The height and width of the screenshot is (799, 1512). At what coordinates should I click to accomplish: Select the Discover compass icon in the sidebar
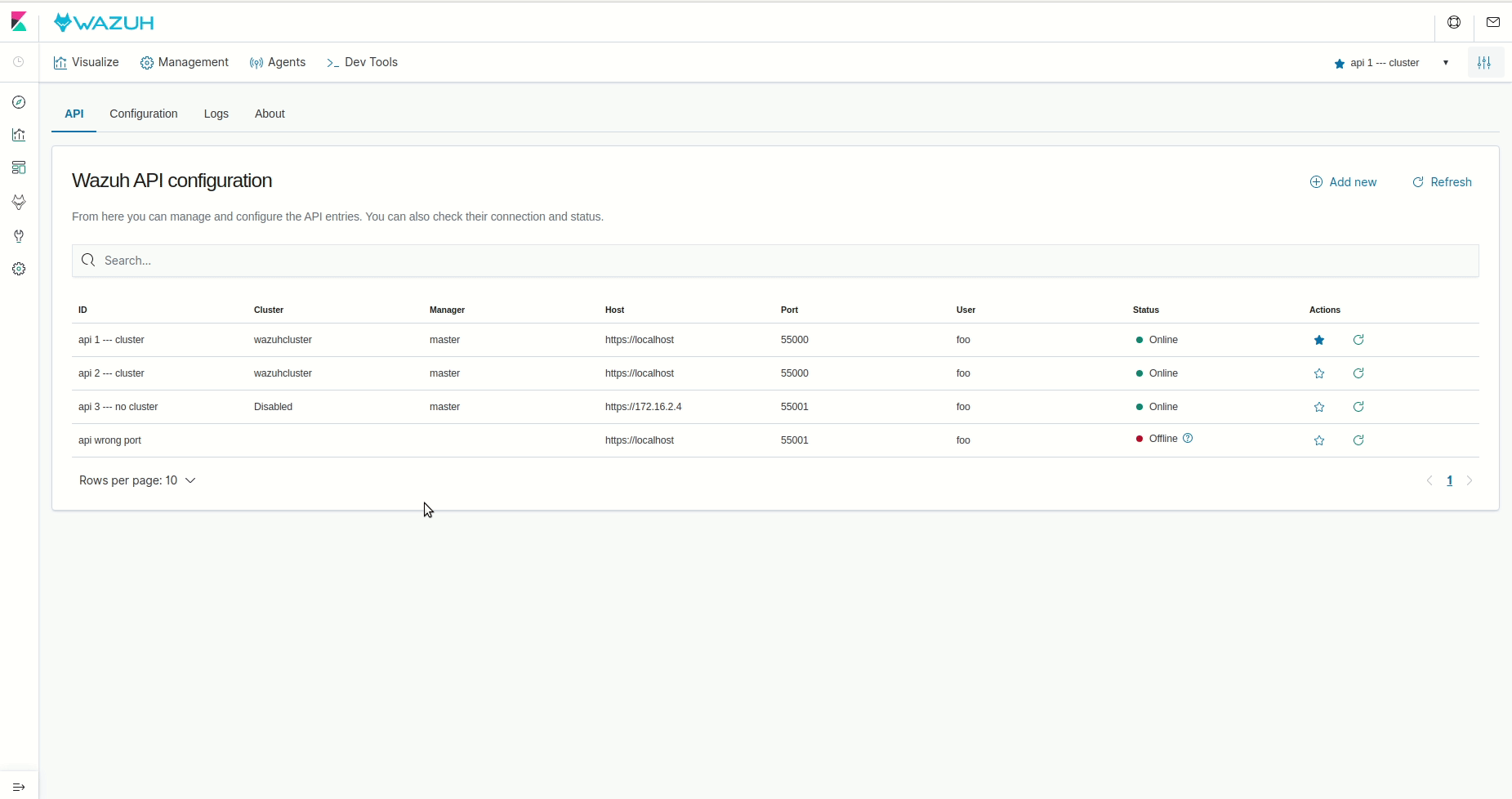click(x=19, y=102)
